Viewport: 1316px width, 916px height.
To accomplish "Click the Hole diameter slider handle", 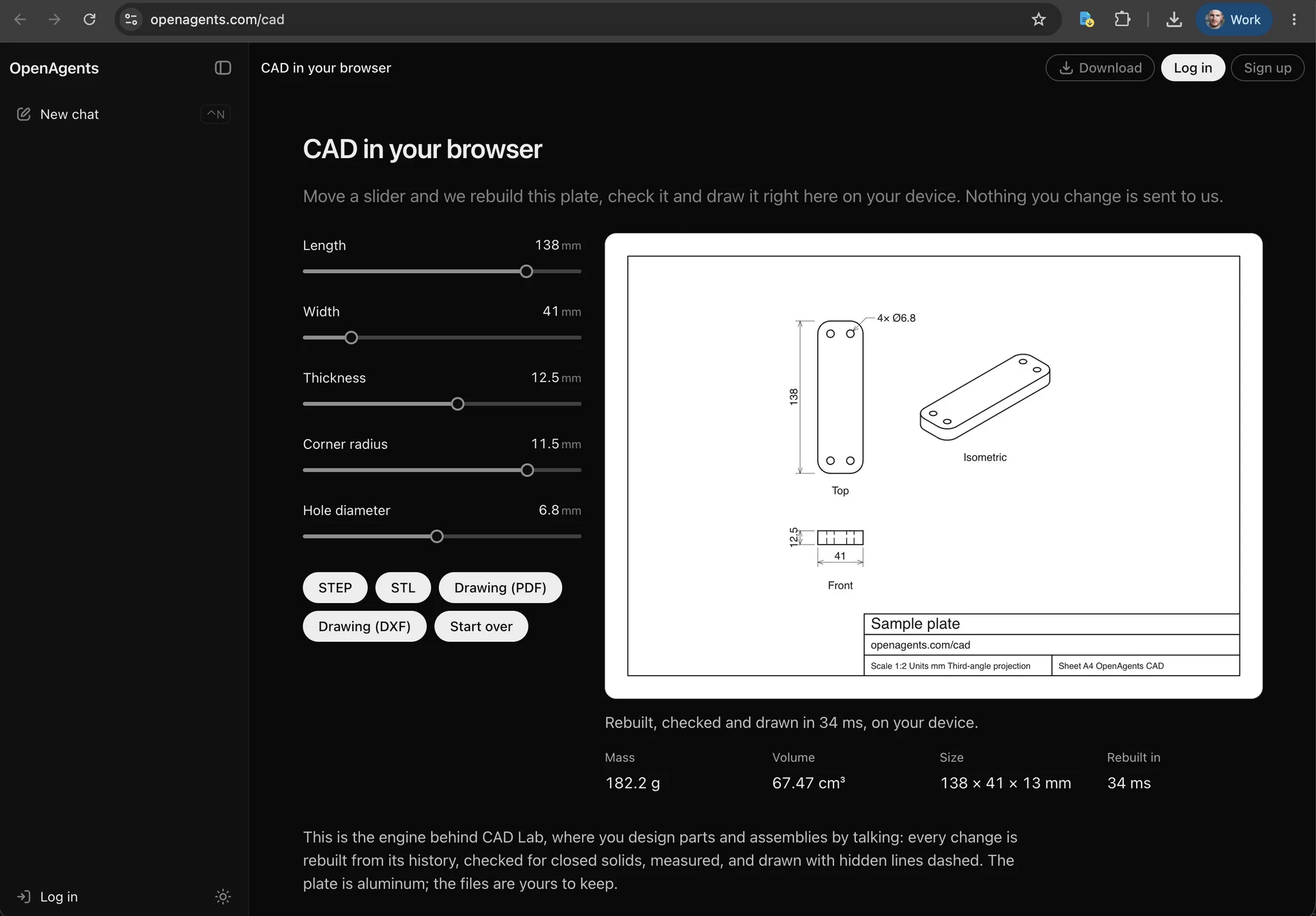I will pos(437,536).
